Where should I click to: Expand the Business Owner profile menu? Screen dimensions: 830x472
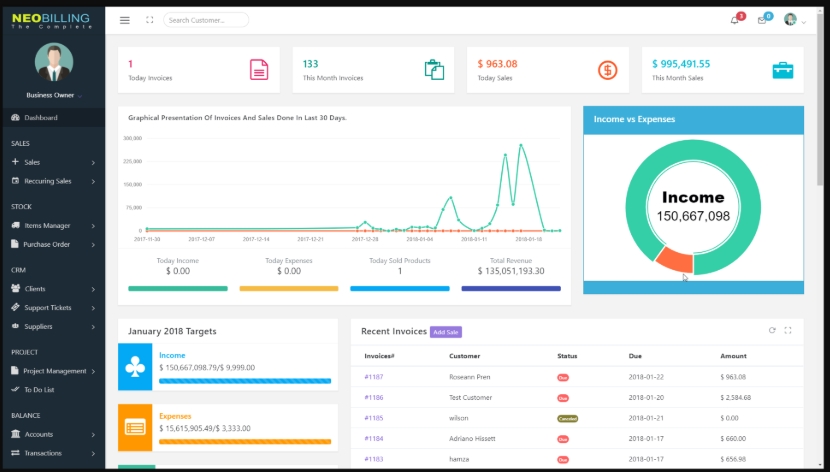tap(54, 96)
